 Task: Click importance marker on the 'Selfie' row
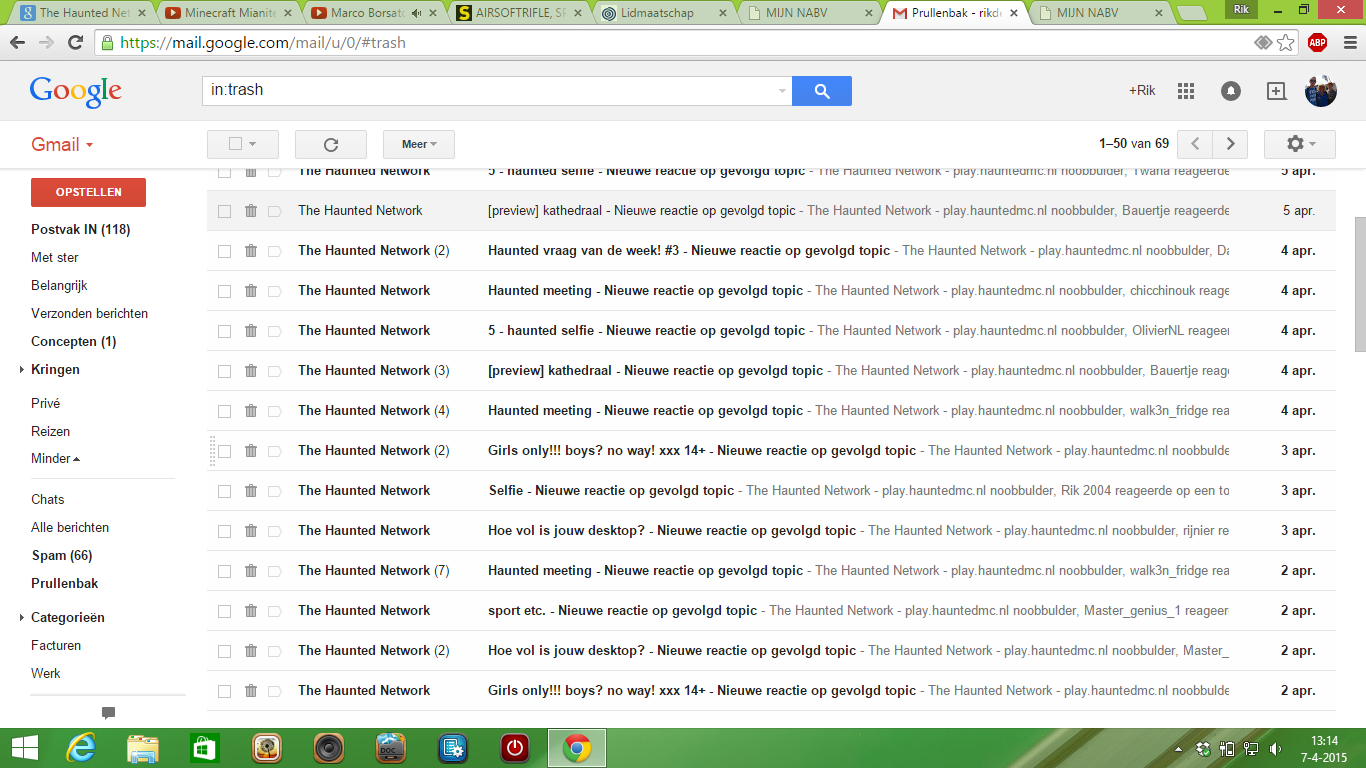[274, 491]
